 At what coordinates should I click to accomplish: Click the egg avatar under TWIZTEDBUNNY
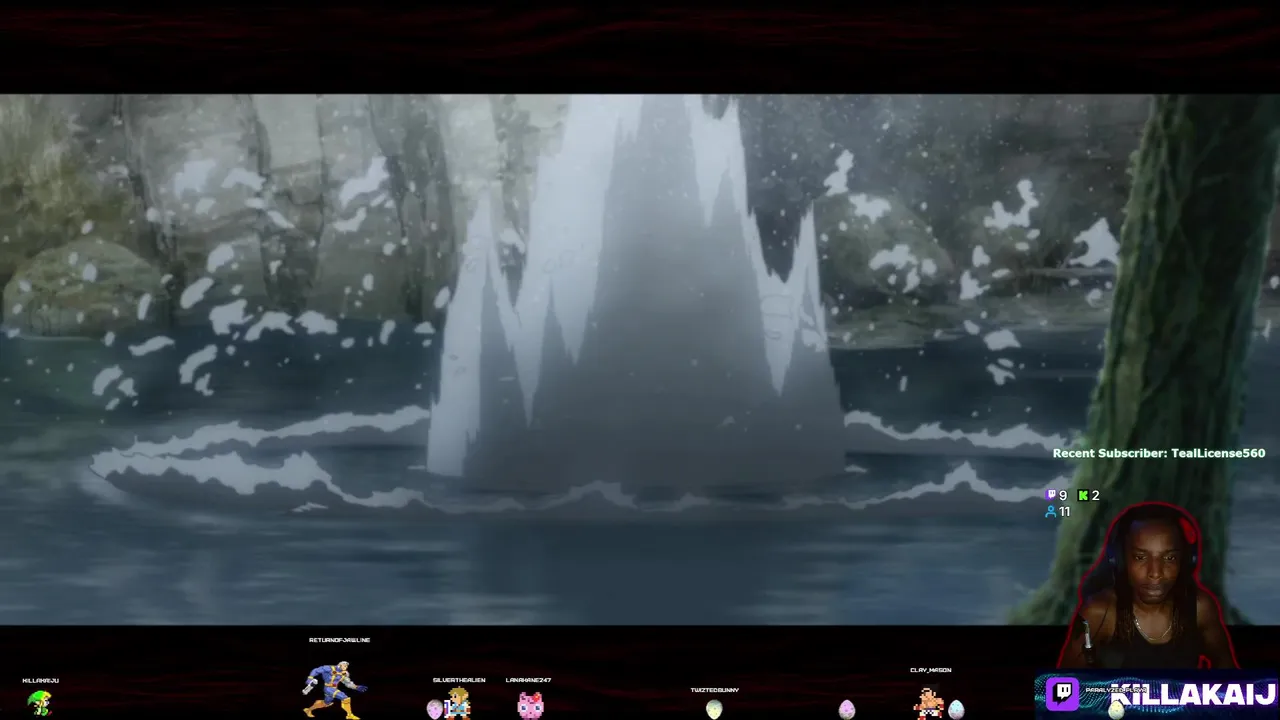[714, 709]
